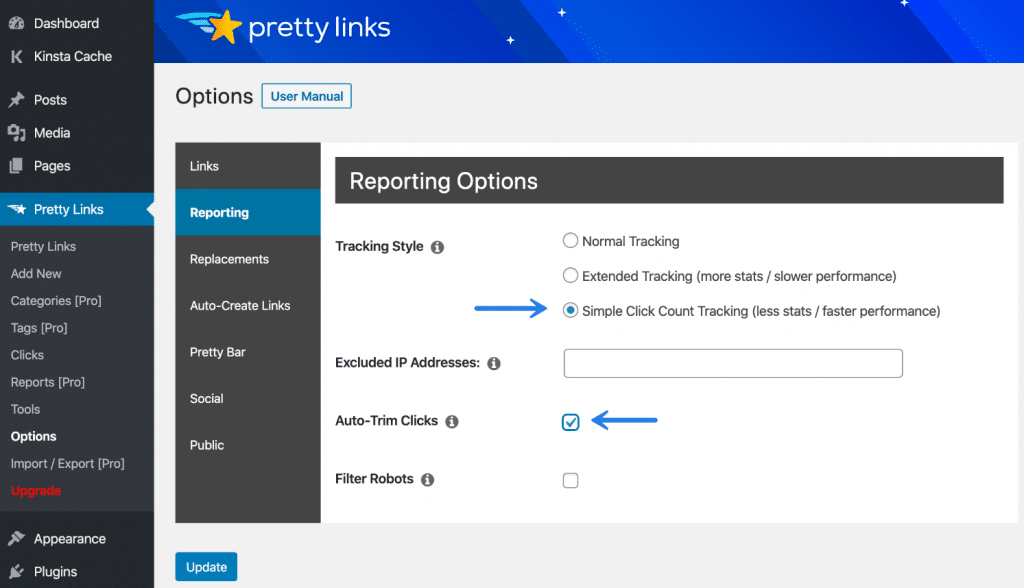Click the Options page title
Image resolution: width=1024 pixels, height=588 pixels.
click(214, 96)
